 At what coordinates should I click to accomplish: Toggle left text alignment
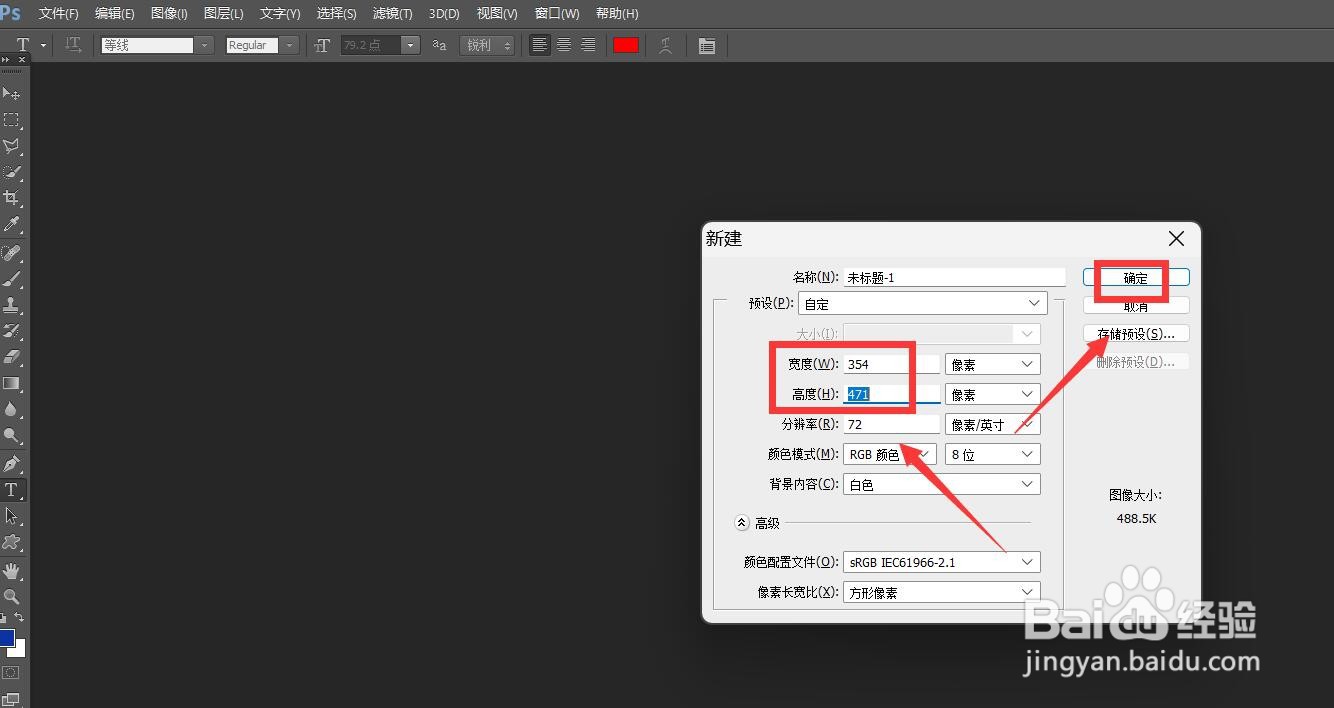540,45
